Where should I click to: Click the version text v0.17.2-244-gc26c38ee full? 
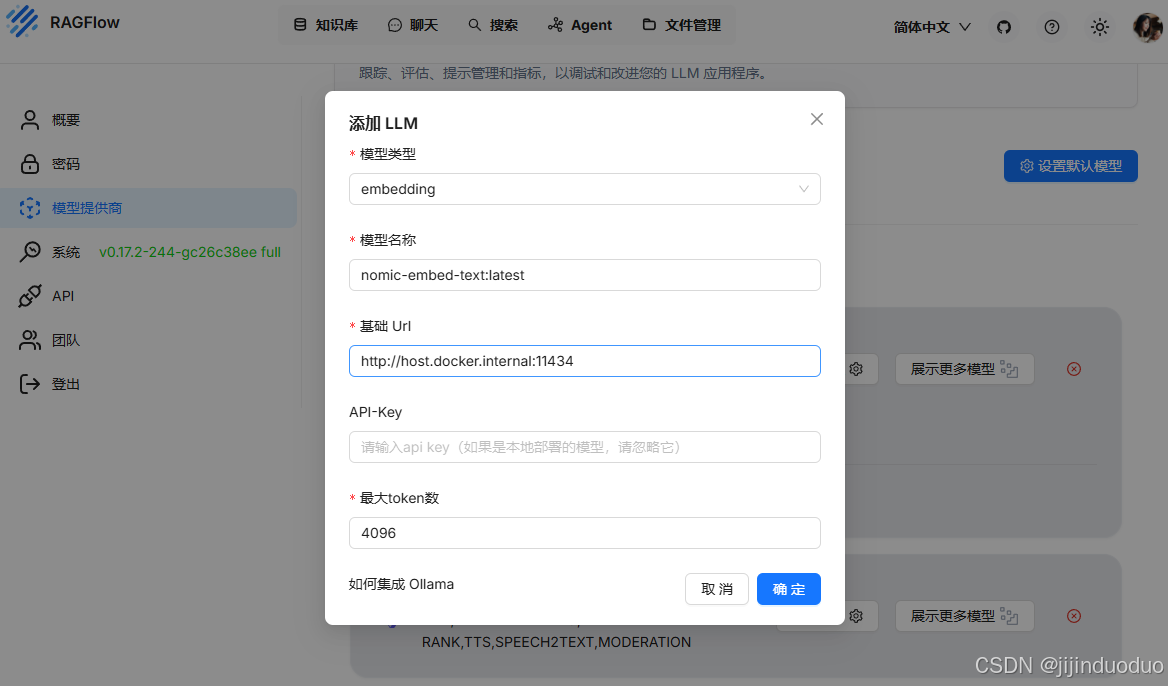(x=190, y=252)
